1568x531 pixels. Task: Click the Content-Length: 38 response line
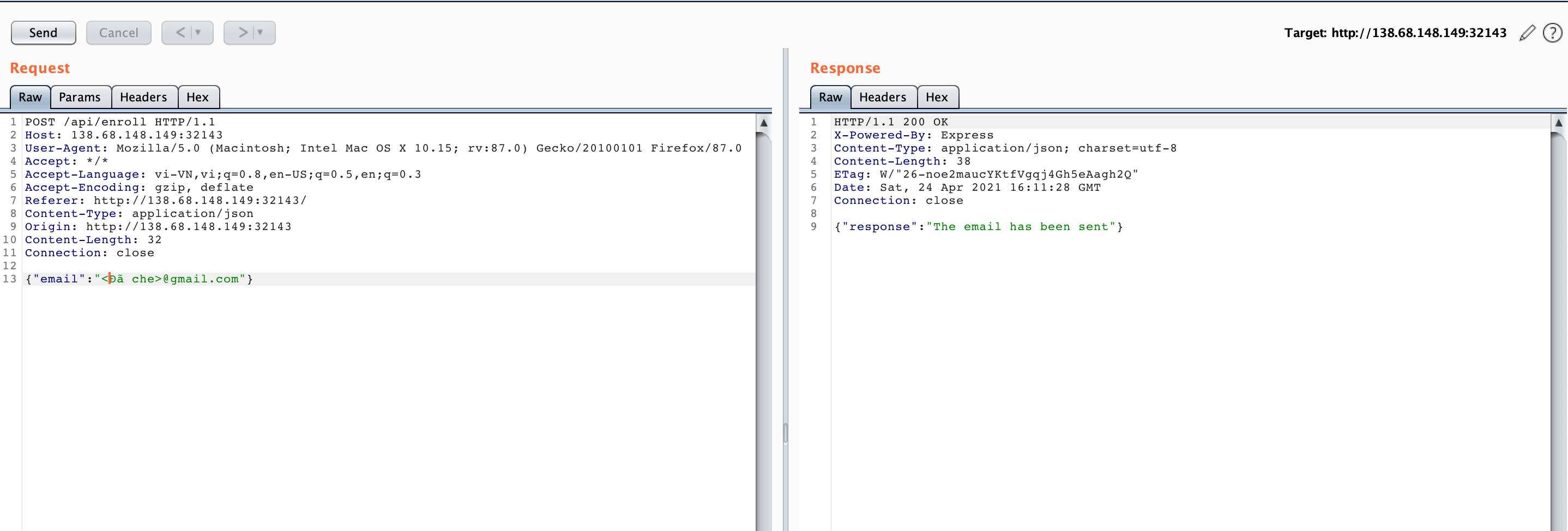[x=902, y=161]
